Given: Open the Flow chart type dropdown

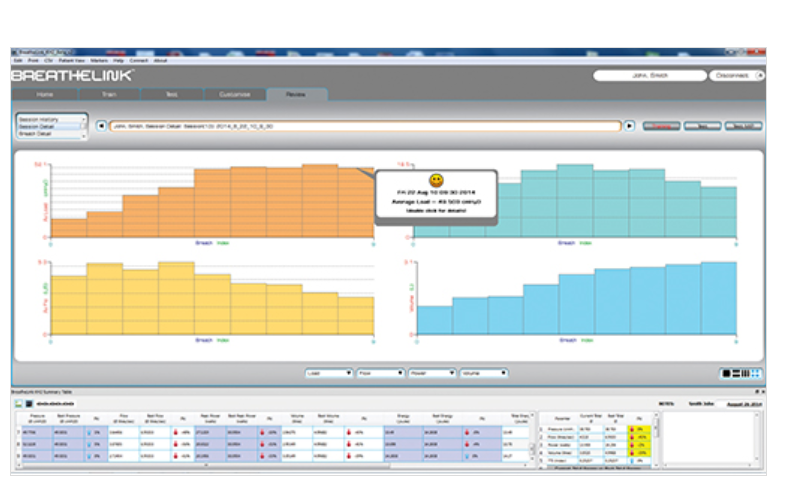Looking at the screenshot, I should click(x=380, y=373).
